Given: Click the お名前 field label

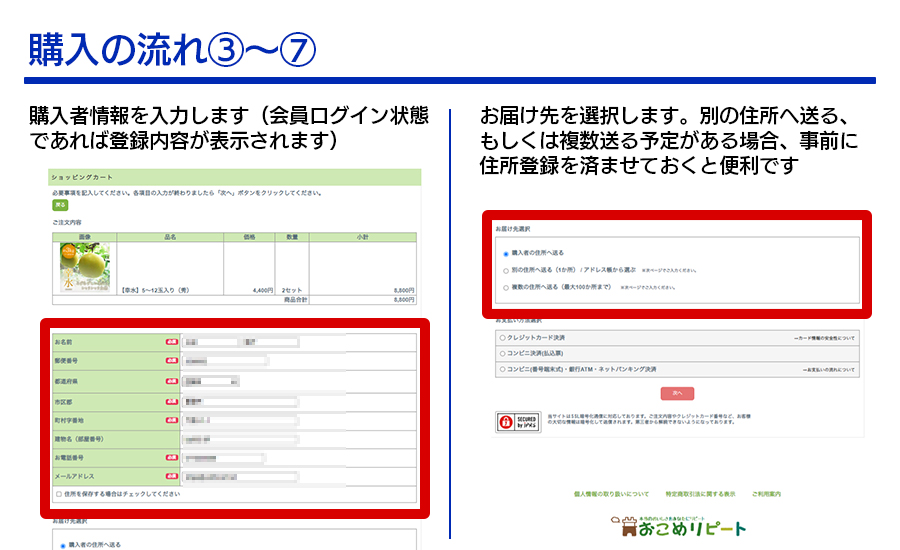Looking at the screenshot, I should 64,342.
